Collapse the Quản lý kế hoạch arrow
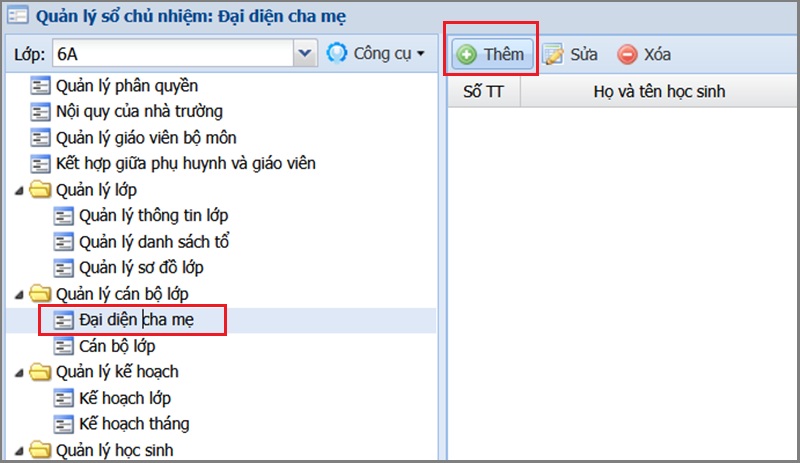Image resolution: width=800 pixels, height=463 pixels. (x=19, y=373)
